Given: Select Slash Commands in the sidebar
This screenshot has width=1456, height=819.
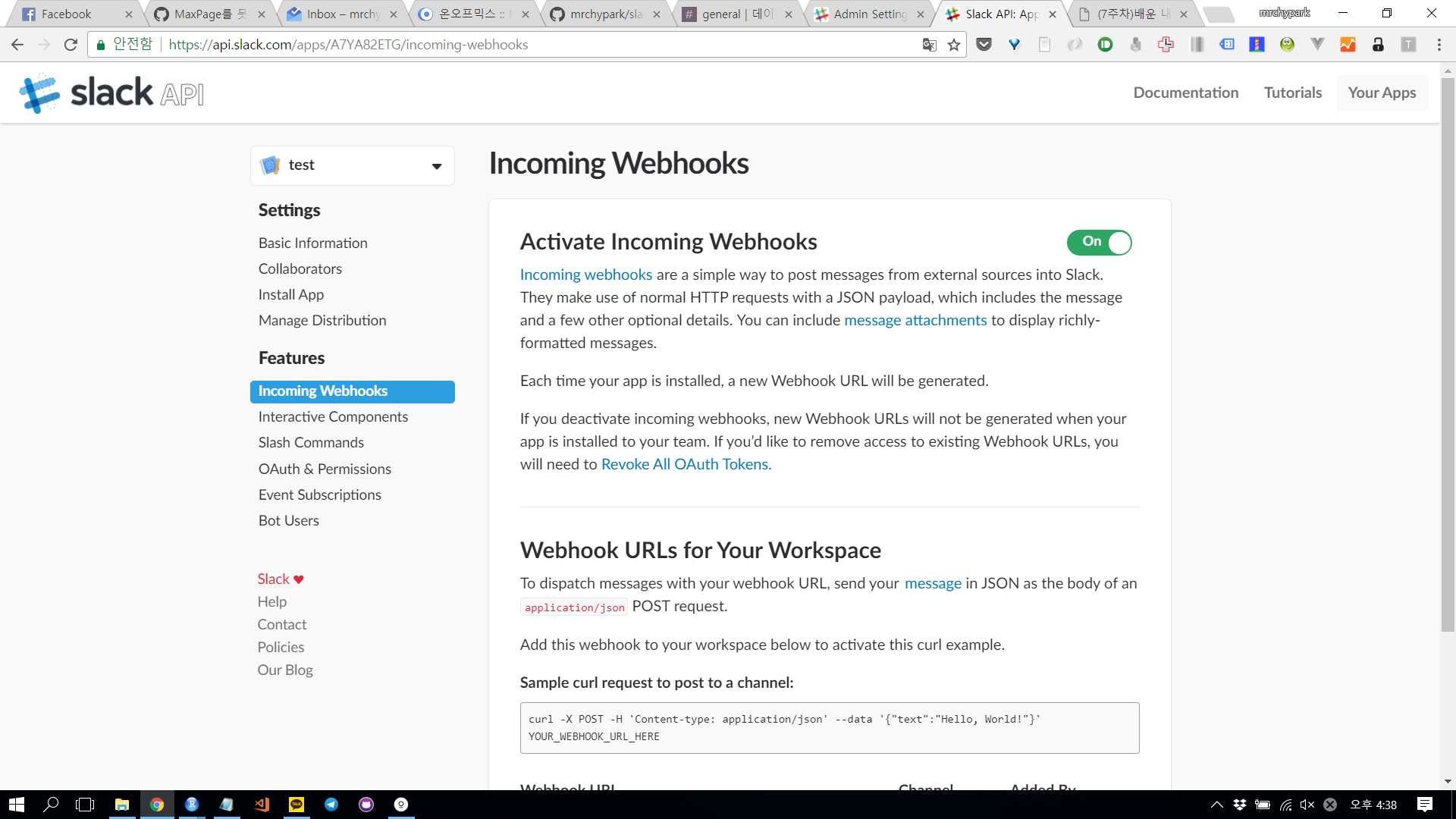Looking at the screenshot, I should (x=311, y=442).
